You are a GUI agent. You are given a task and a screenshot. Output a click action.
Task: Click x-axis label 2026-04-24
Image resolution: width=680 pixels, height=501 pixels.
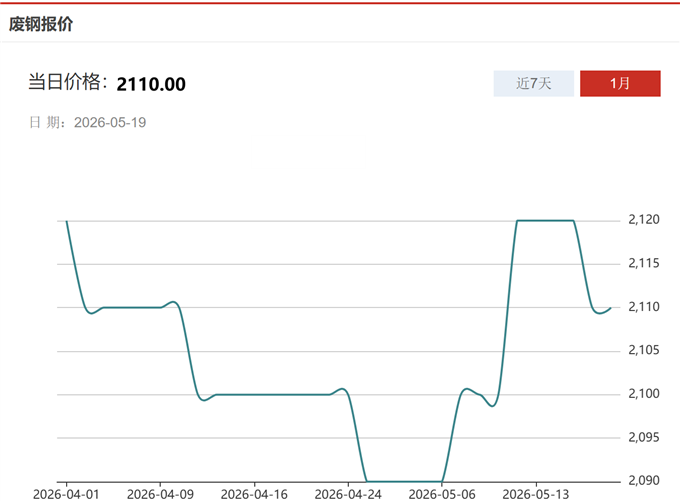tap(348, 494)
